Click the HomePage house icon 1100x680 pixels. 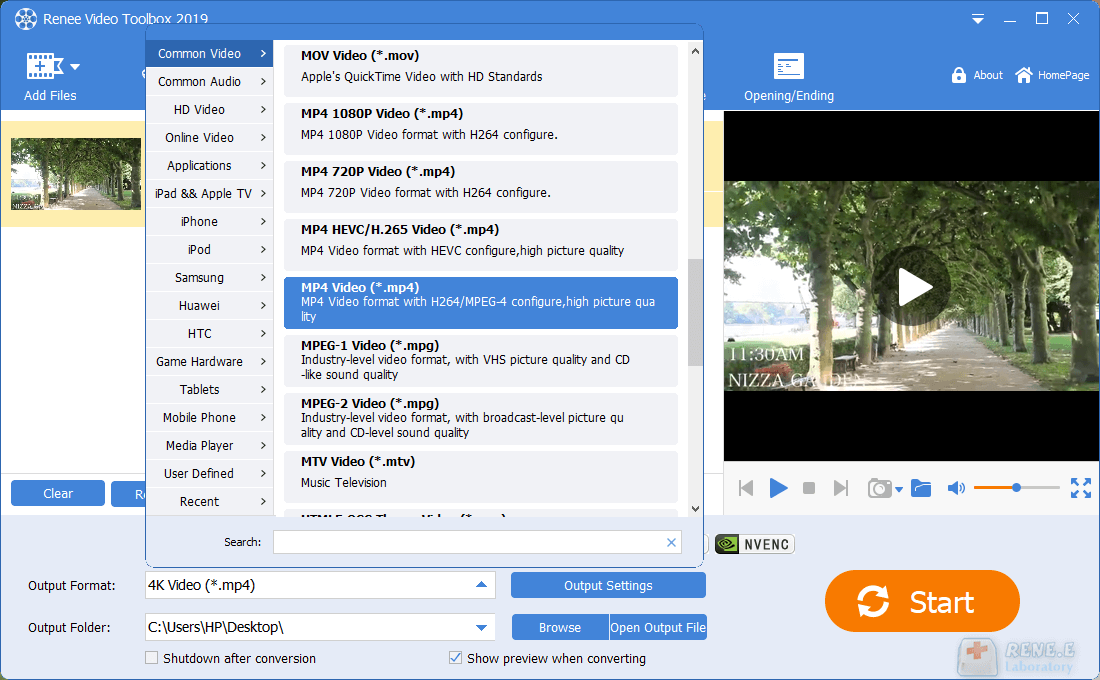pyautogui.click(x=1024, y=75)
